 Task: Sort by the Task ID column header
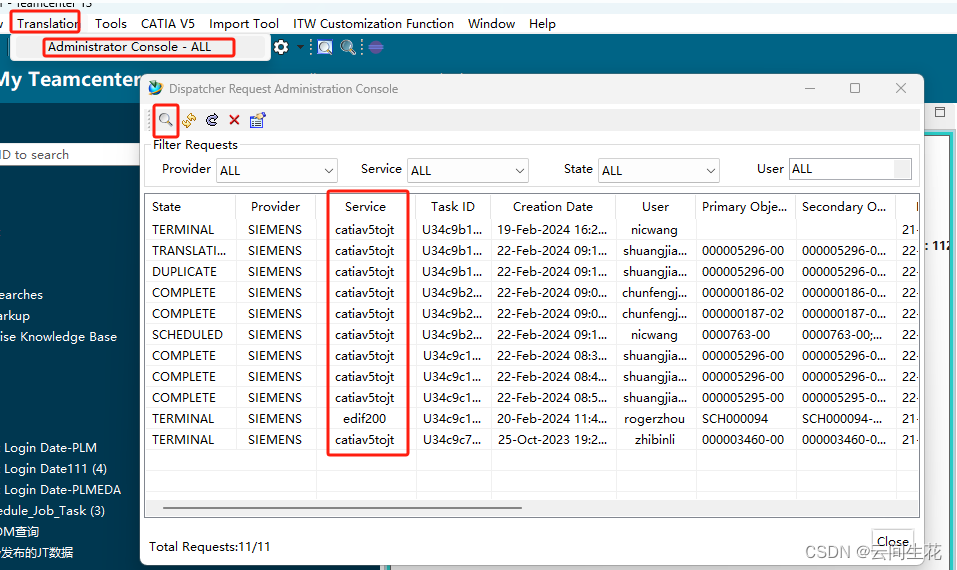[453, 206]
